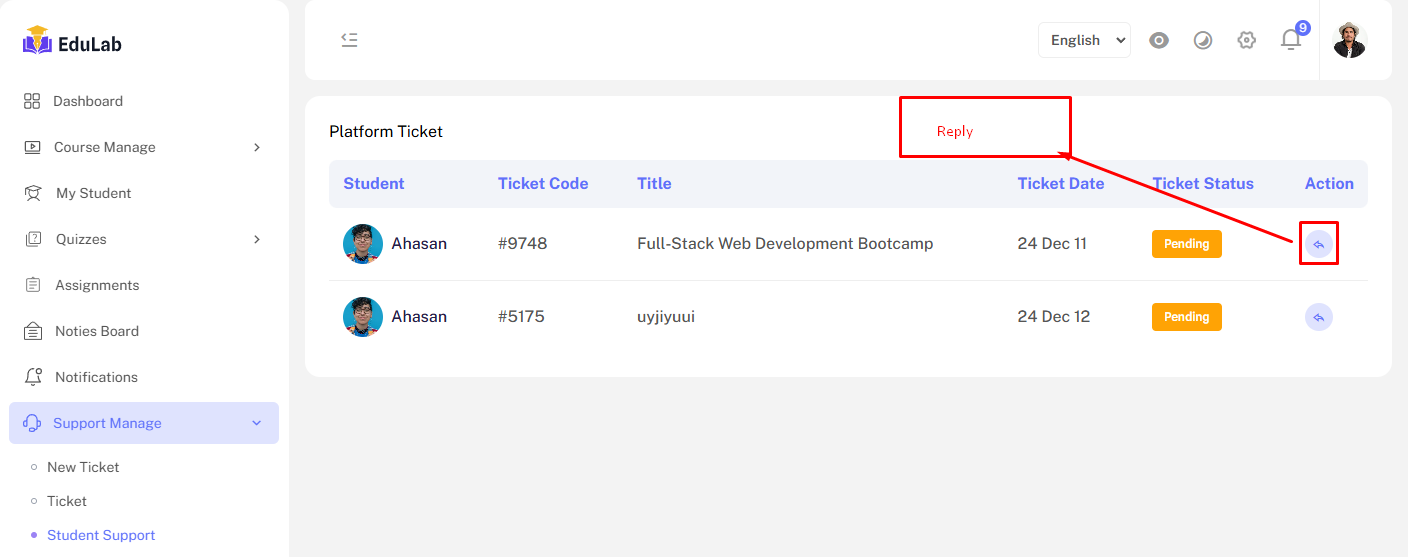Open the English language dropdown
Viewport: 1408px width, 557px height.
(1084, 40)
